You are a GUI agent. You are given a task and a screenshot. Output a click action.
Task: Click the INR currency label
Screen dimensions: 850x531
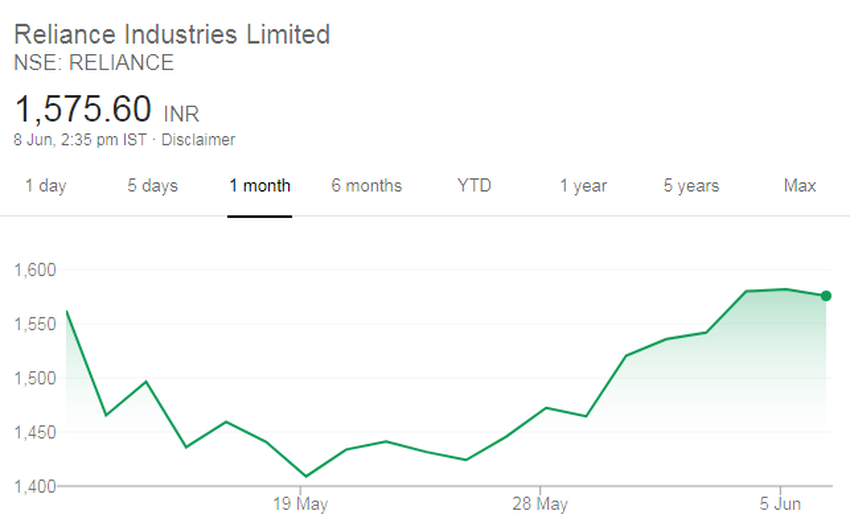(x=182, y=114)
